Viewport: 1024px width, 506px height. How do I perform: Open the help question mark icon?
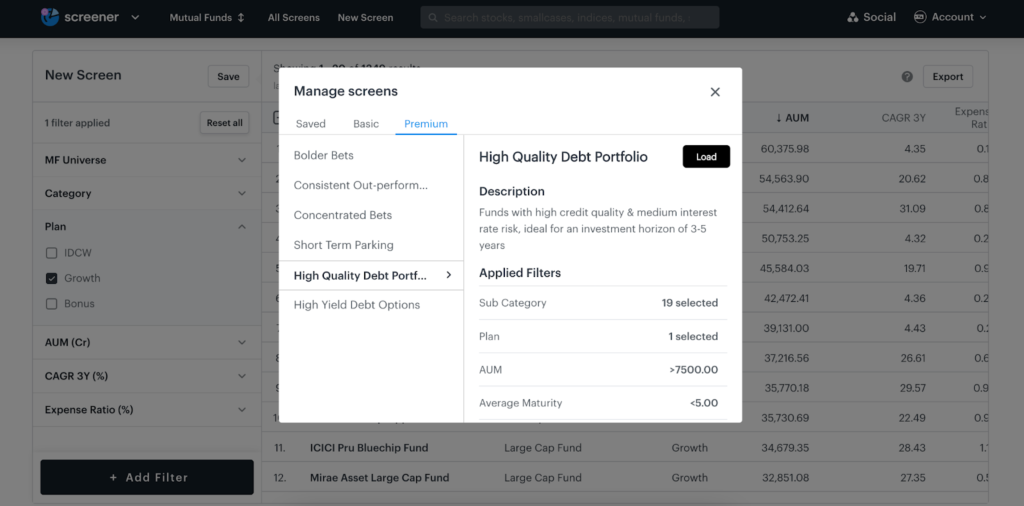point(907,77)
